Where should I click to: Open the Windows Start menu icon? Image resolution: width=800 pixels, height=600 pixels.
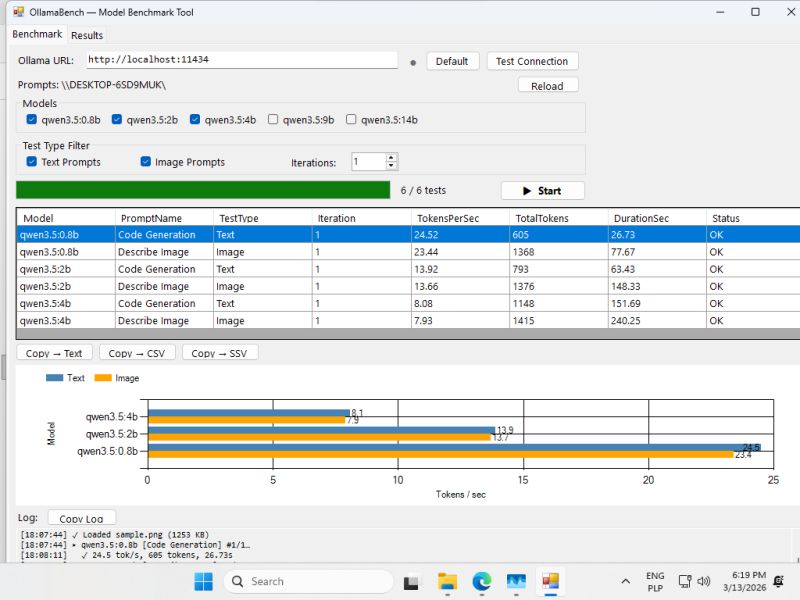204,581
